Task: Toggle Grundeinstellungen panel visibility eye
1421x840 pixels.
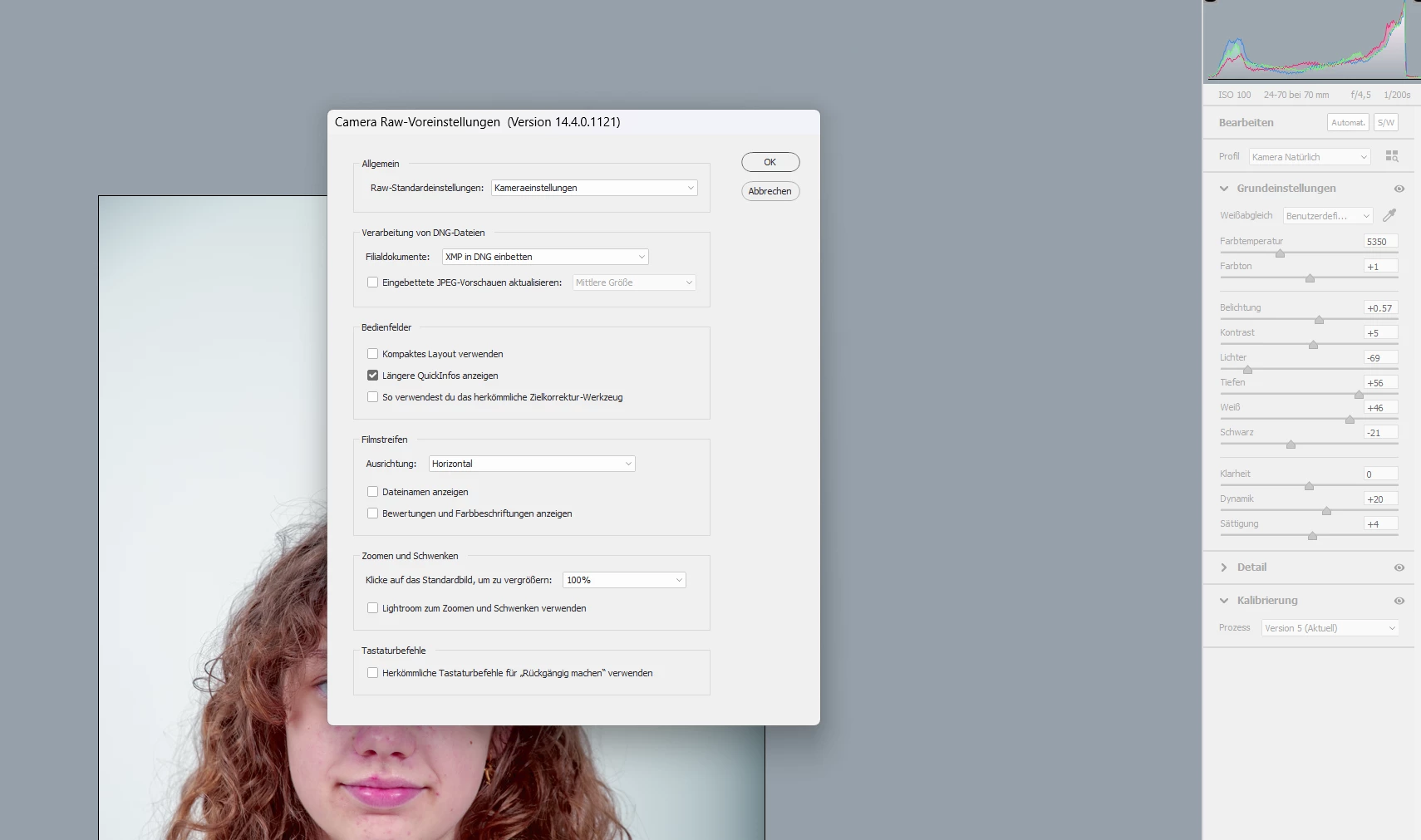Action: click(1399, 189)
